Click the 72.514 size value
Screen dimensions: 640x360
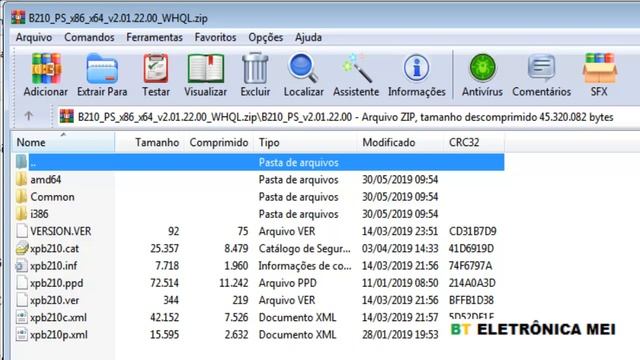[x=164, y=283]
